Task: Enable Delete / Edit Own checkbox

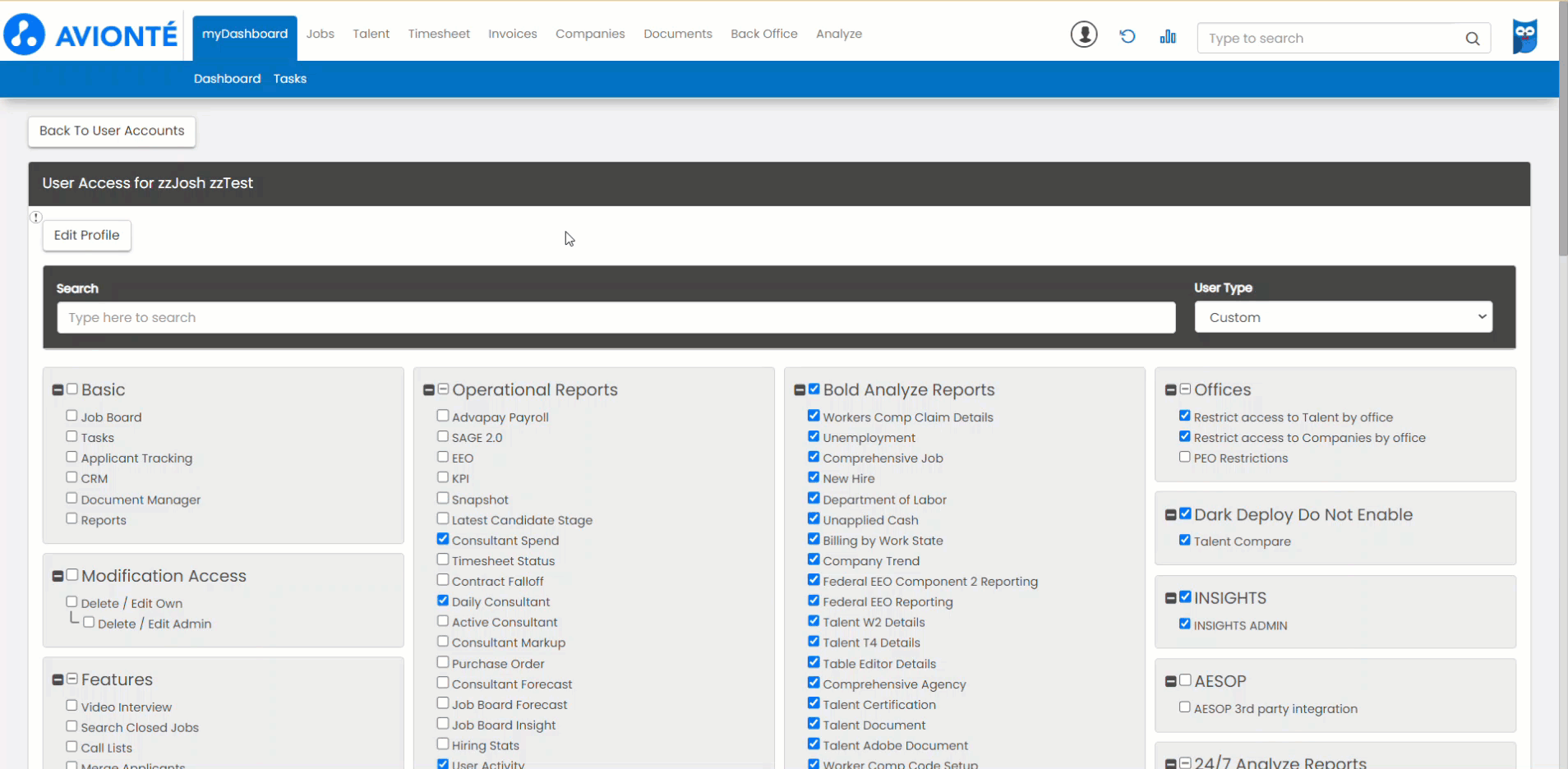Action: click(x=71, y=601)
